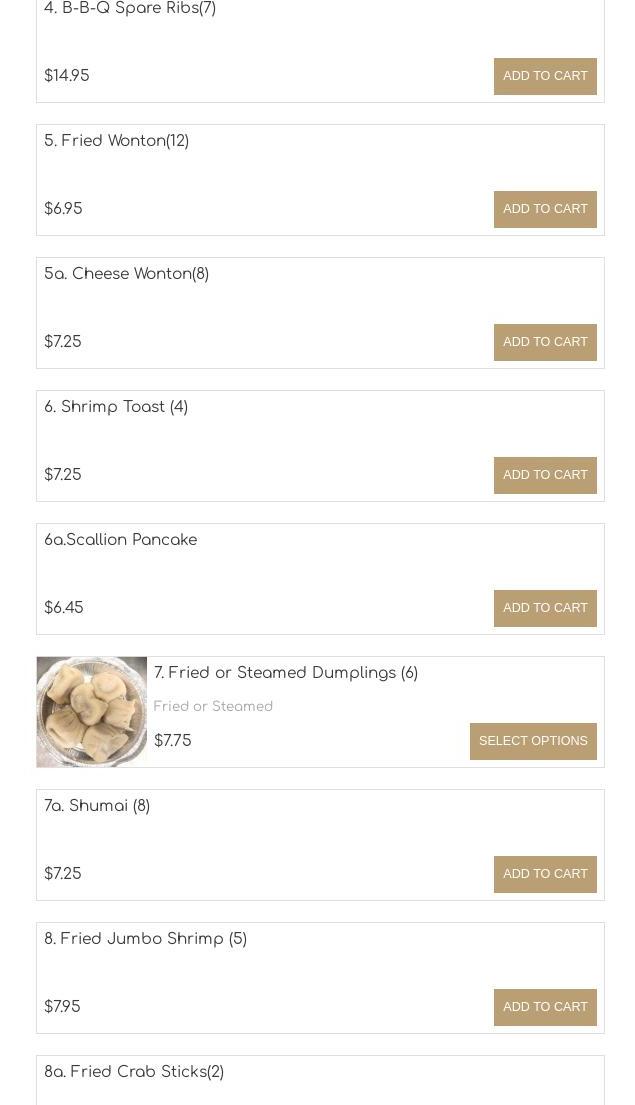Viewport: 635px width, 1105px height.
Task: Click the Fried or Steamed description text
Action: [x=213, y=706]
